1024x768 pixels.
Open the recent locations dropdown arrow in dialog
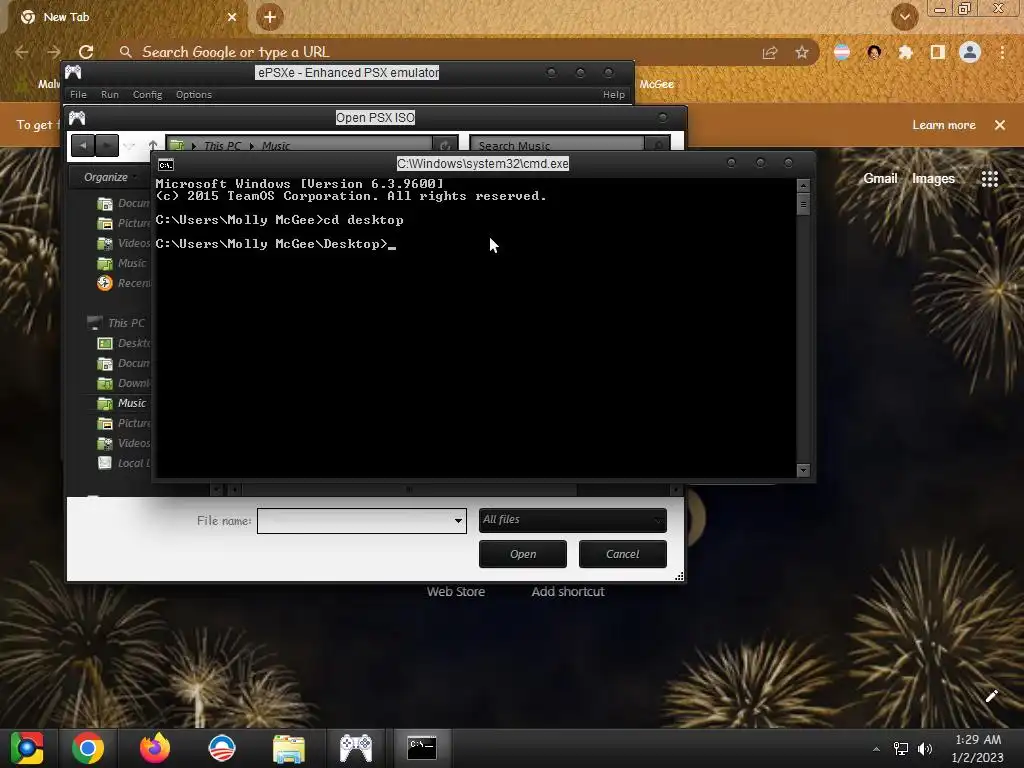click(x=129, y=145)
